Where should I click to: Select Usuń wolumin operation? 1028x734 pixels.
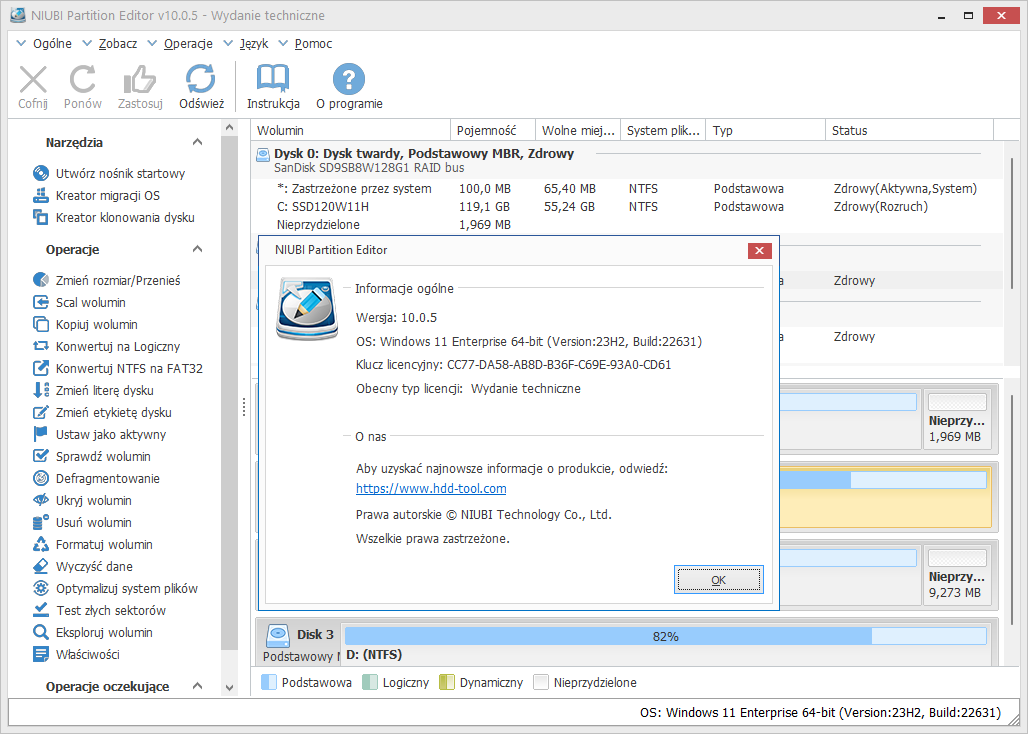coord(82,522)
